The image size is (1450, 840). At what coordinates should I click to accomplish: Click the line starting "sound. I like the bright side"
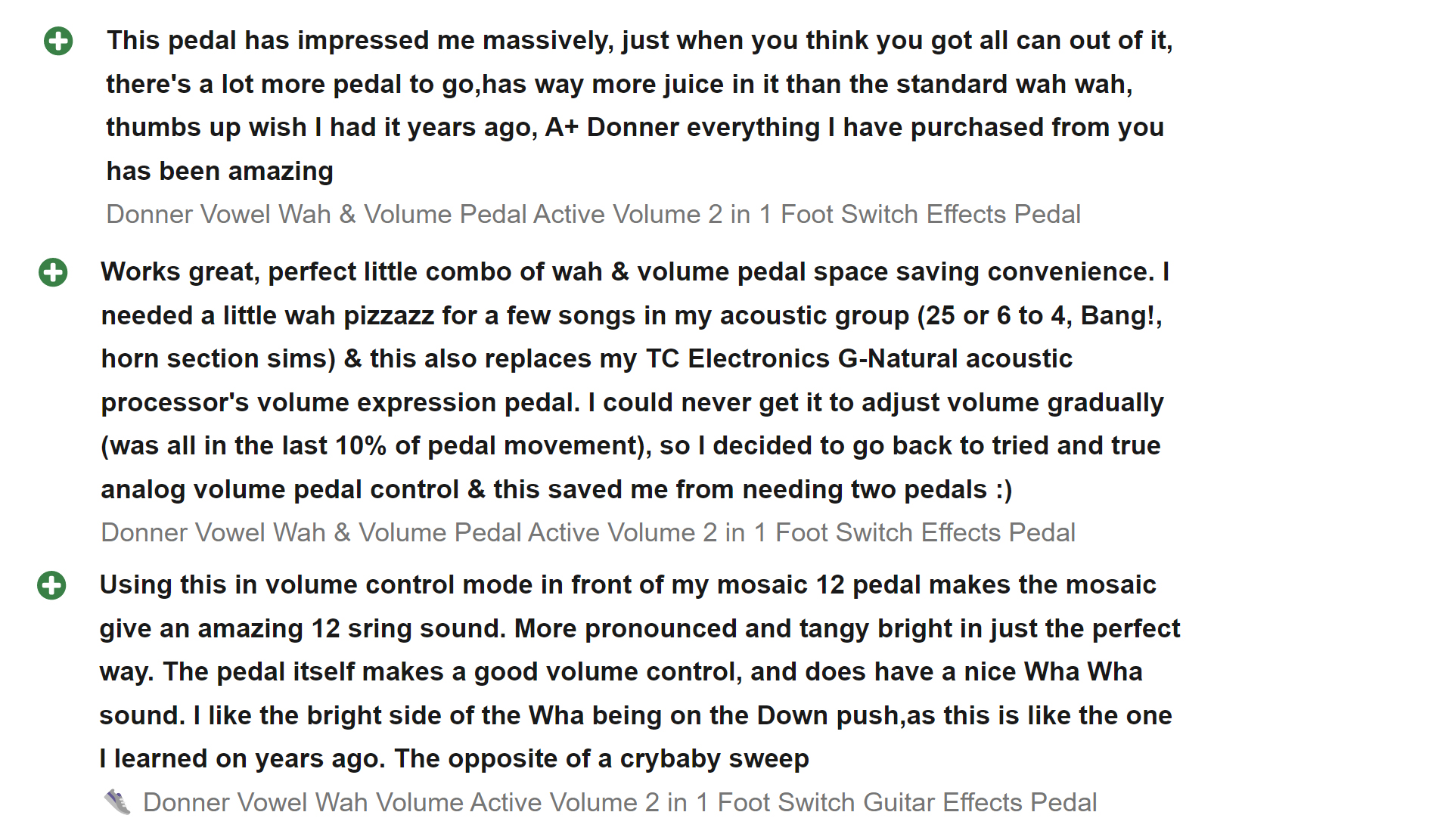(x=635, y=716)
